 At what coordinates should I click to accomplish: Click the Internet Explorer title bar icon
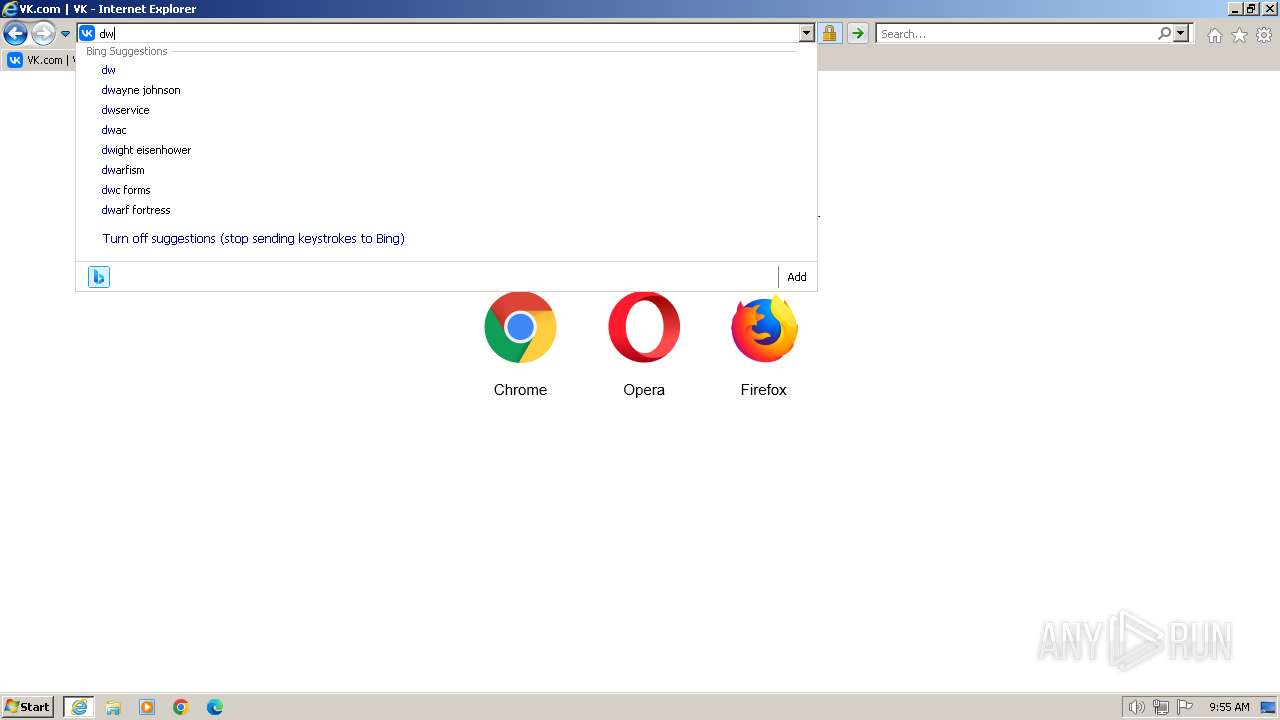[10, 9]
